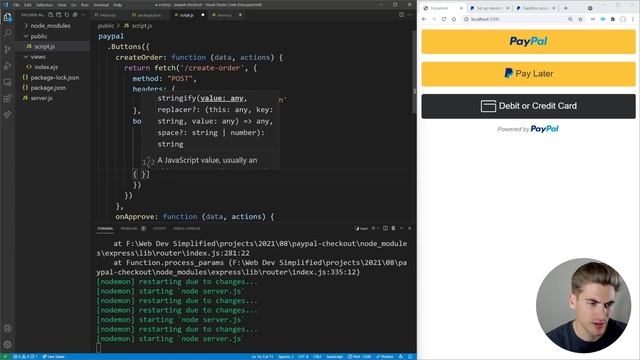Click Live Share in status bar
This screenshot has height=360, width=640.
click(53, 357)
